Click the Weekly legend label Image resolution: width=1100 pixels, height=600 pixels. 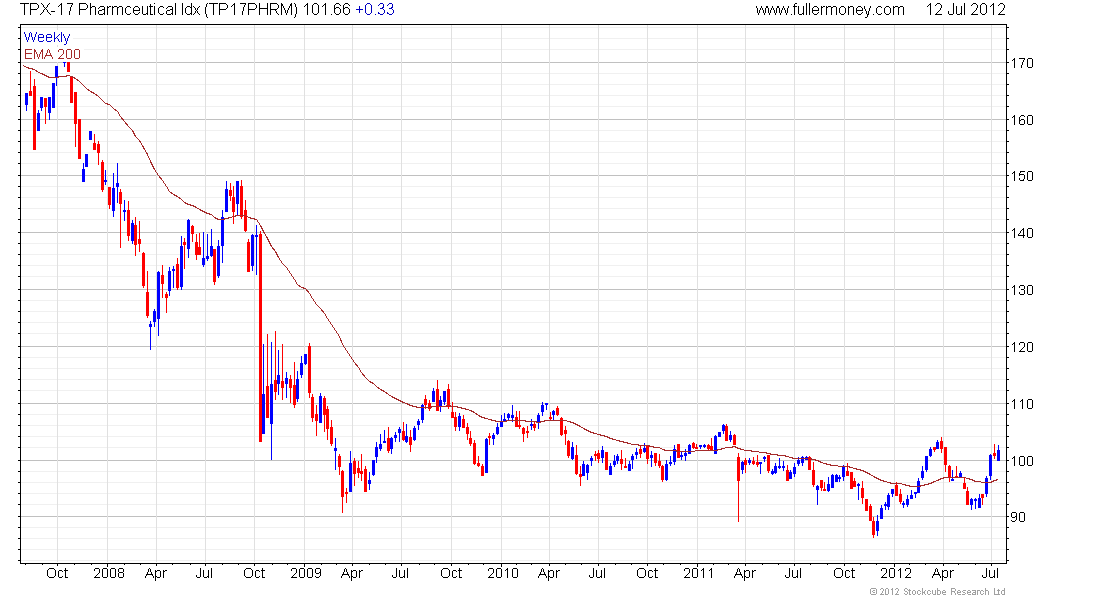point(47,37)
